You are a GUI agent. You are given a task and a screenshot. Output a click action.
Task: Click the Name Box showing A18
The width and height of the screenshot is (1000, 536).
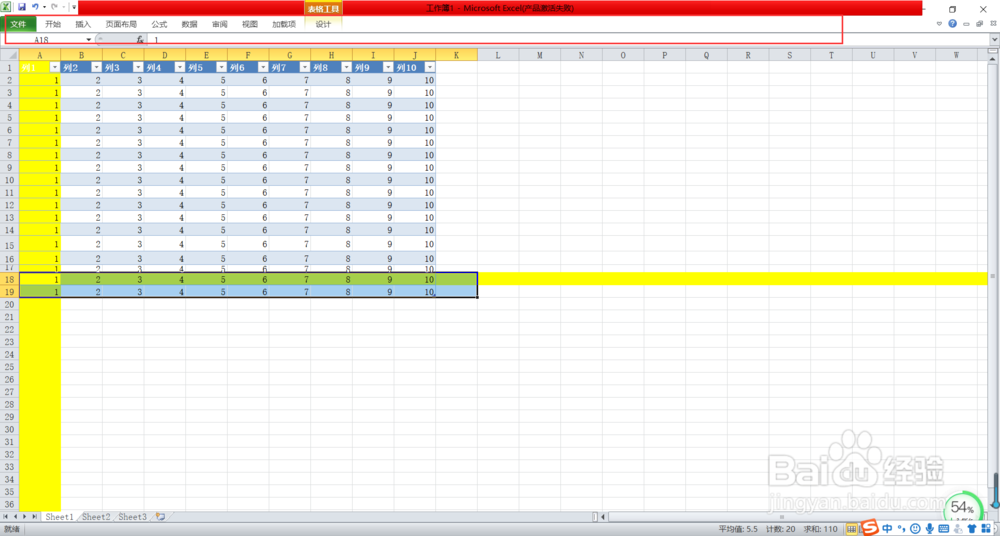[42, 40]
